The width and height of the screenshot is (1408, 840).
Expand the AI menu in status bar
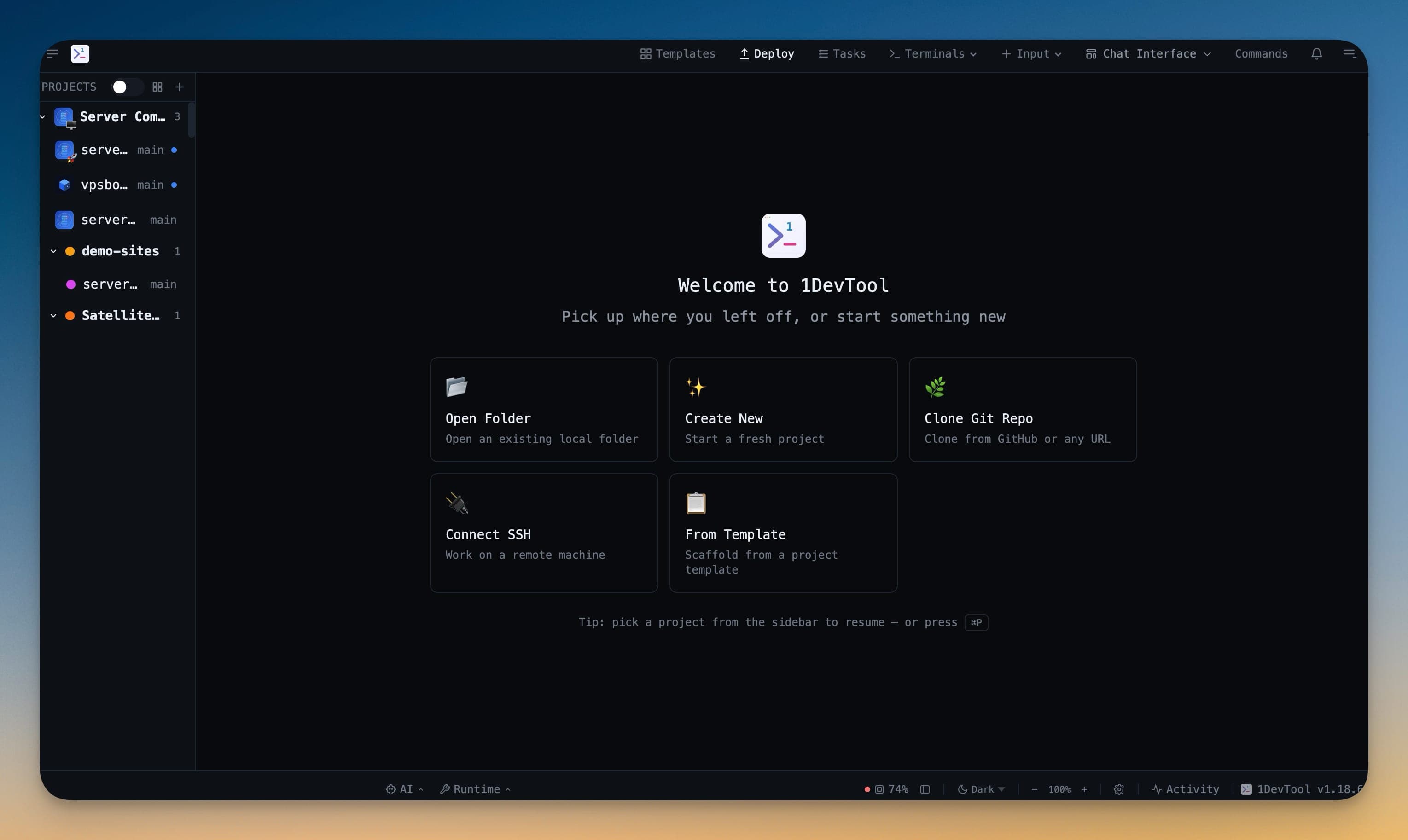[x=405, y=789]
